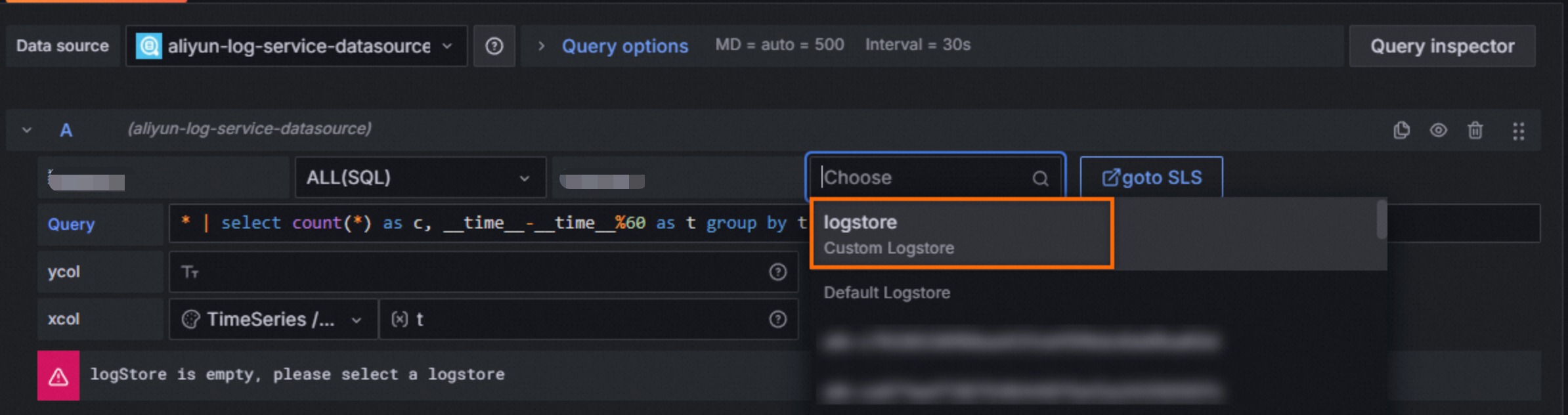The height and width of the screenshot is (415, 1568).
Task: Delete query A with trash icon
Action: coord(1475,130)
